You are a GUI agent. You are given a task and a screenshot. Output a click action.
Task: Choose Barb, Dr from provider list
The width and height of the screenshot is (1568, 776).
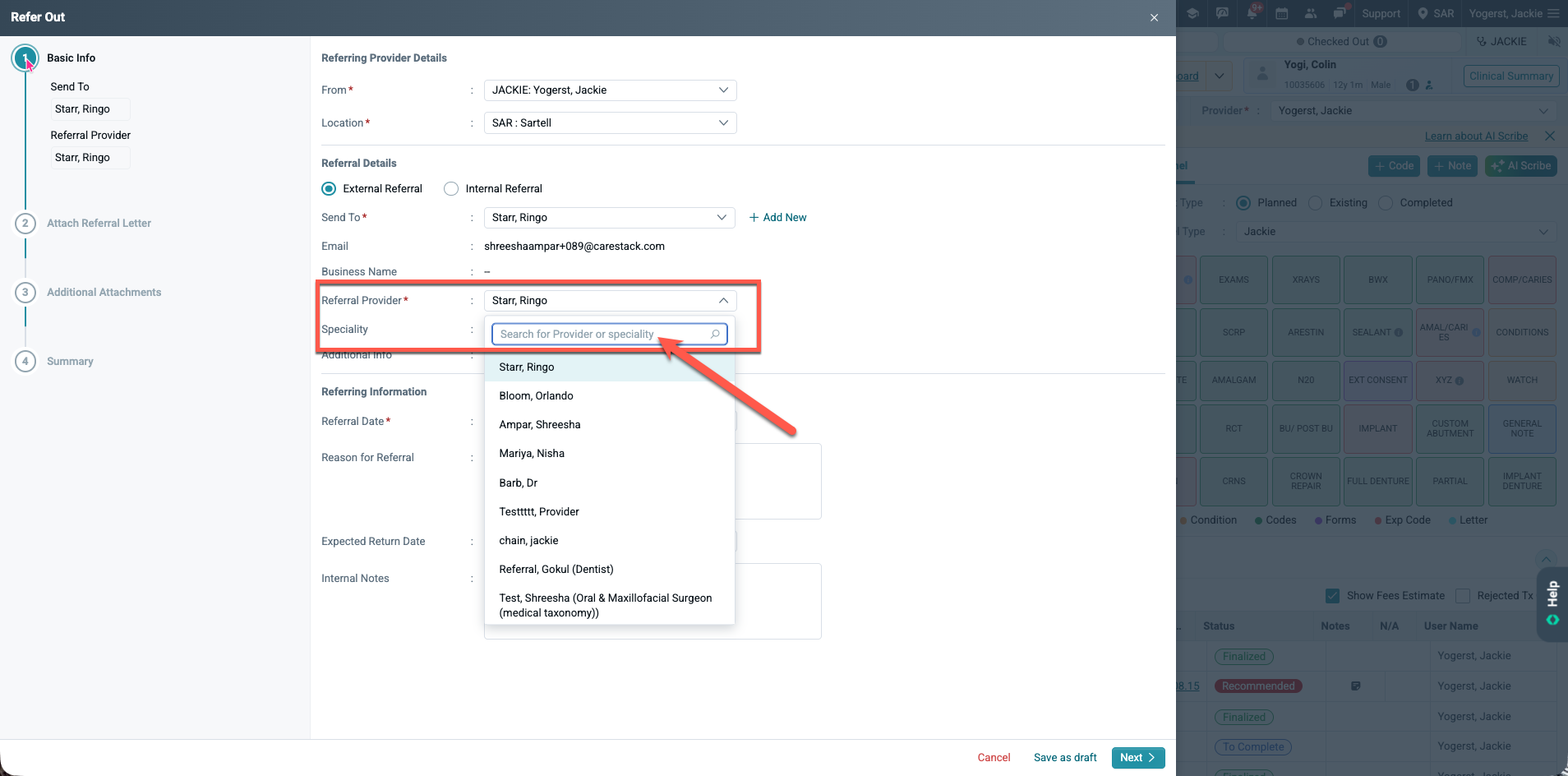pos(609,483)
